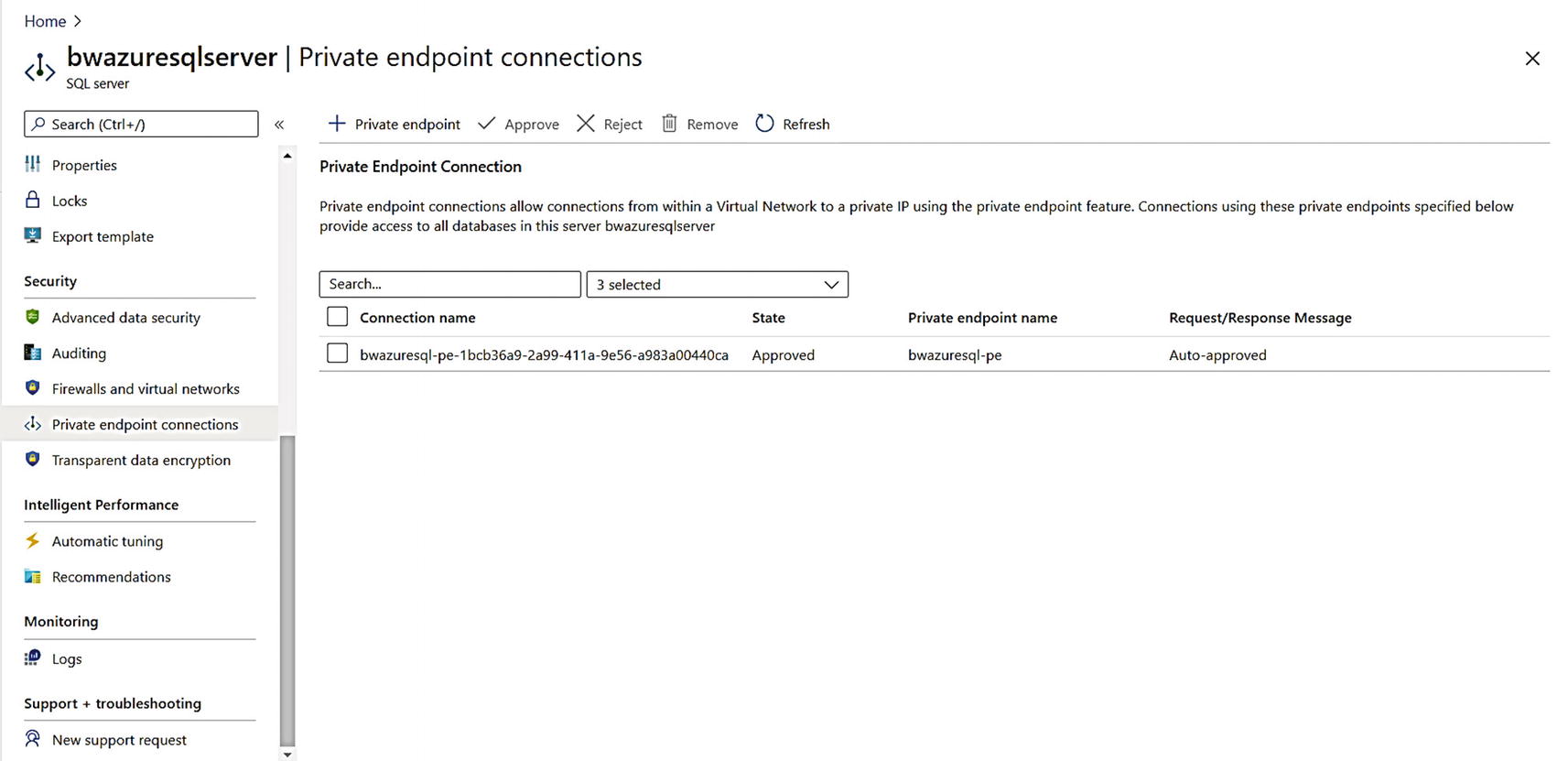Click the Request/Response Message column header
The image size is (1568, 761).
click(x=1260, y=318)
